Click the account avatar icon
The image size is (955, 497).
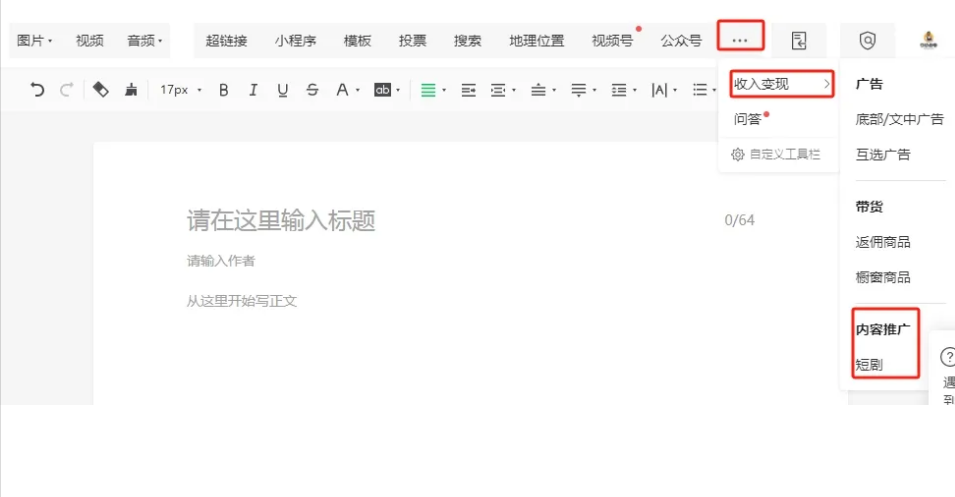point(927,41)
